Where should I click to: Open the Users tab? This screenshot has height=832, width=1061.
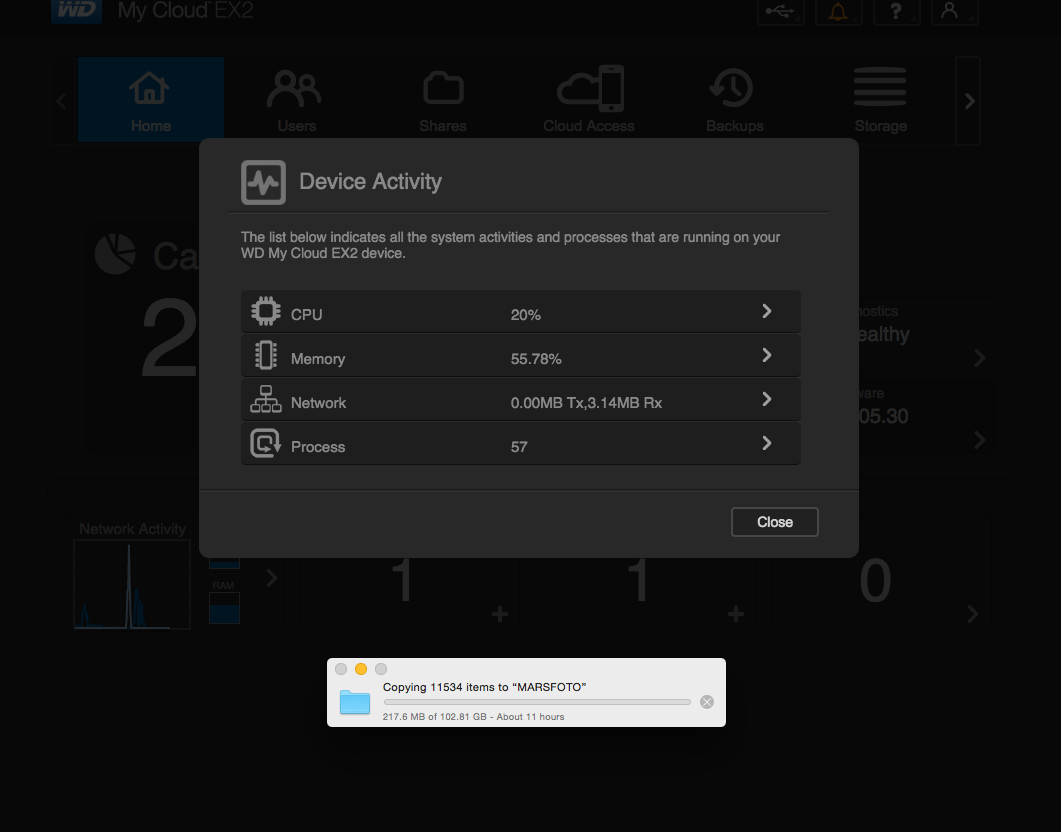coord(296,100)
